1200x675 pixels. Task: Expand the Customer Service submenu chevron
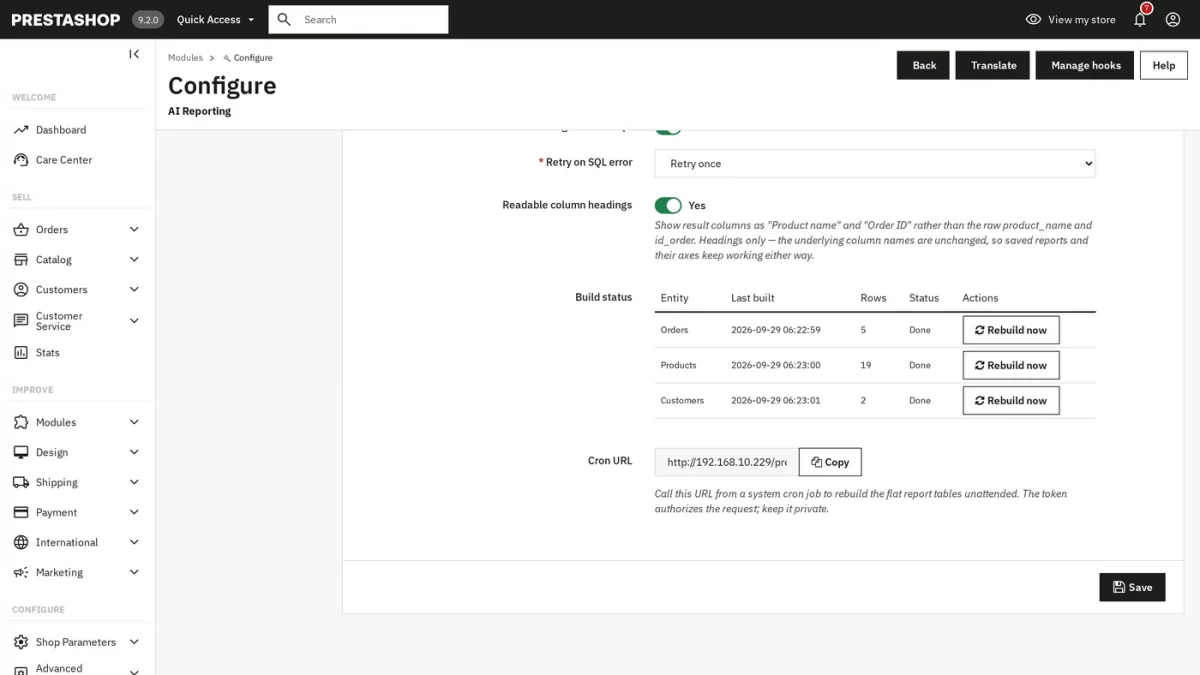point(134,321)
